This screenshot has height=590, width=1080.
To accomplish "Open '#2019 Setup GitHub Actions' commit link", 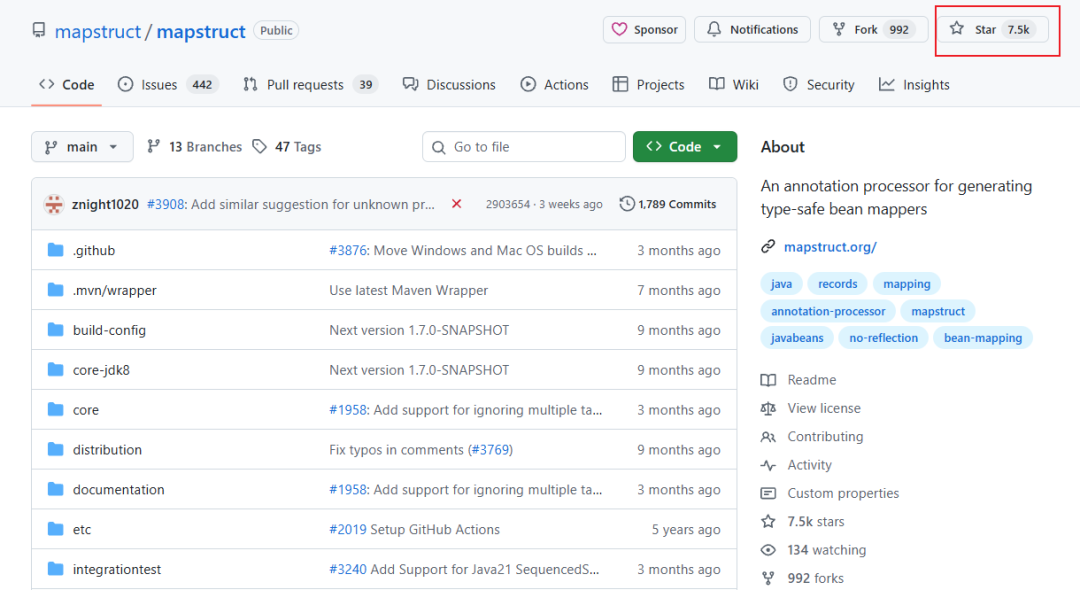I will coord(414,529).
